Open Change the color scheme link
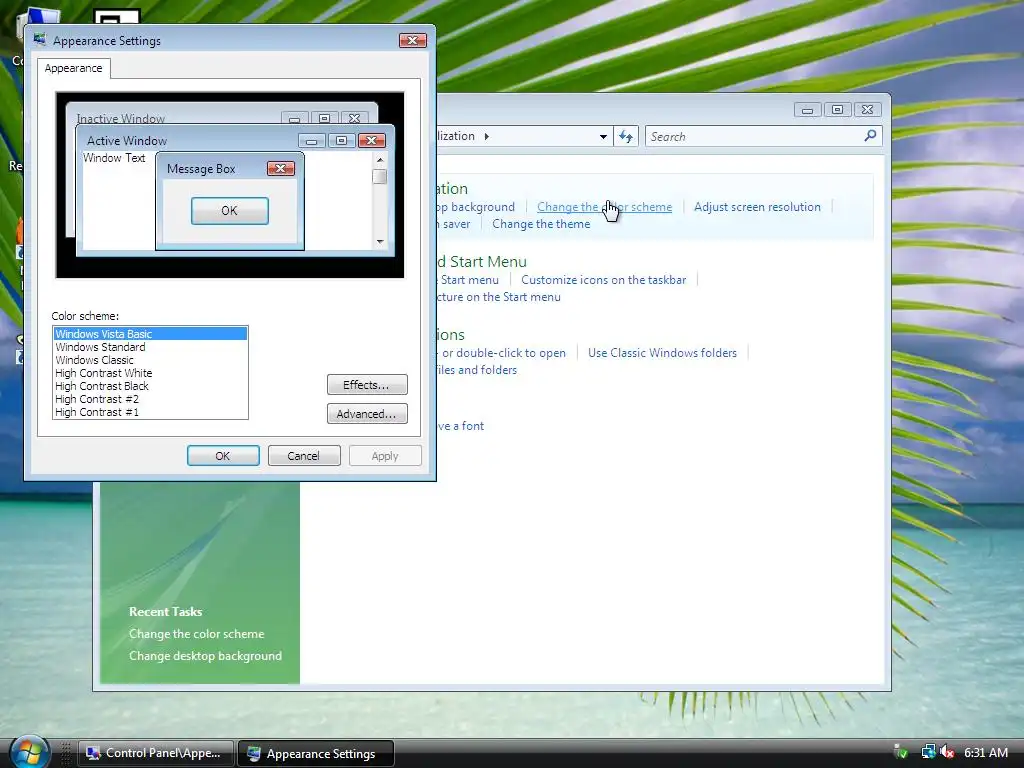Viewport: 1024px width, 768px height. point(604,206)
